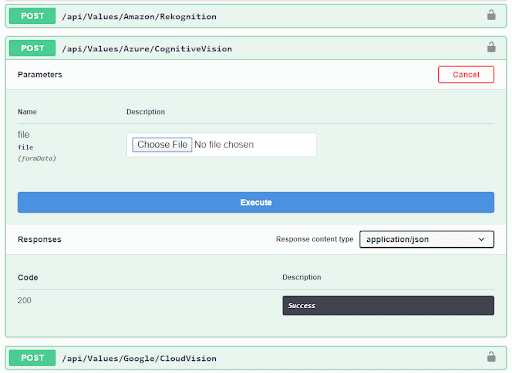Click the blue Execute button
Viewport: 512px width, 373px height.
click(x=256, y=202)
